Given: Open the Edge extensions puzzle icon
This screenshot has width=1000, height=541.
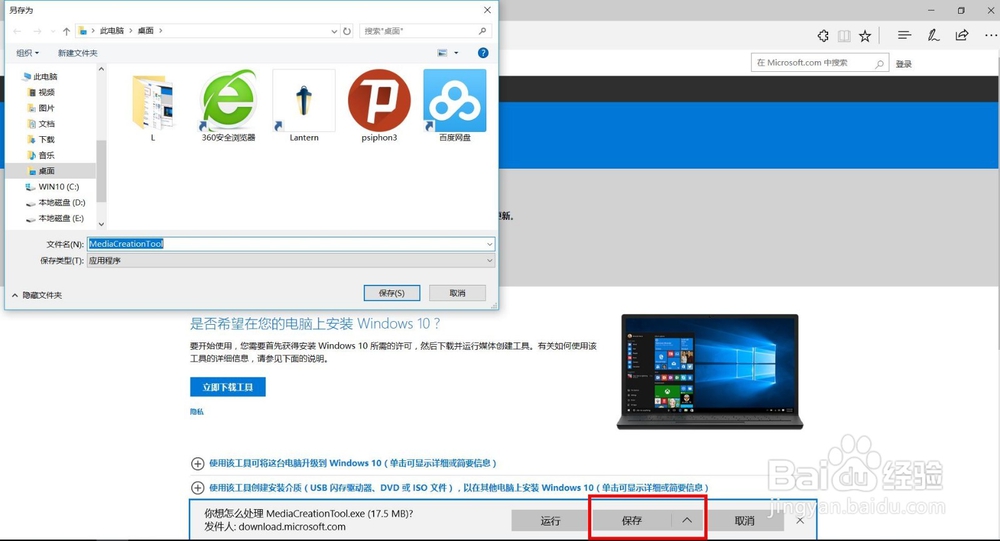Looking at the screenshot, I should coord(823,36).
